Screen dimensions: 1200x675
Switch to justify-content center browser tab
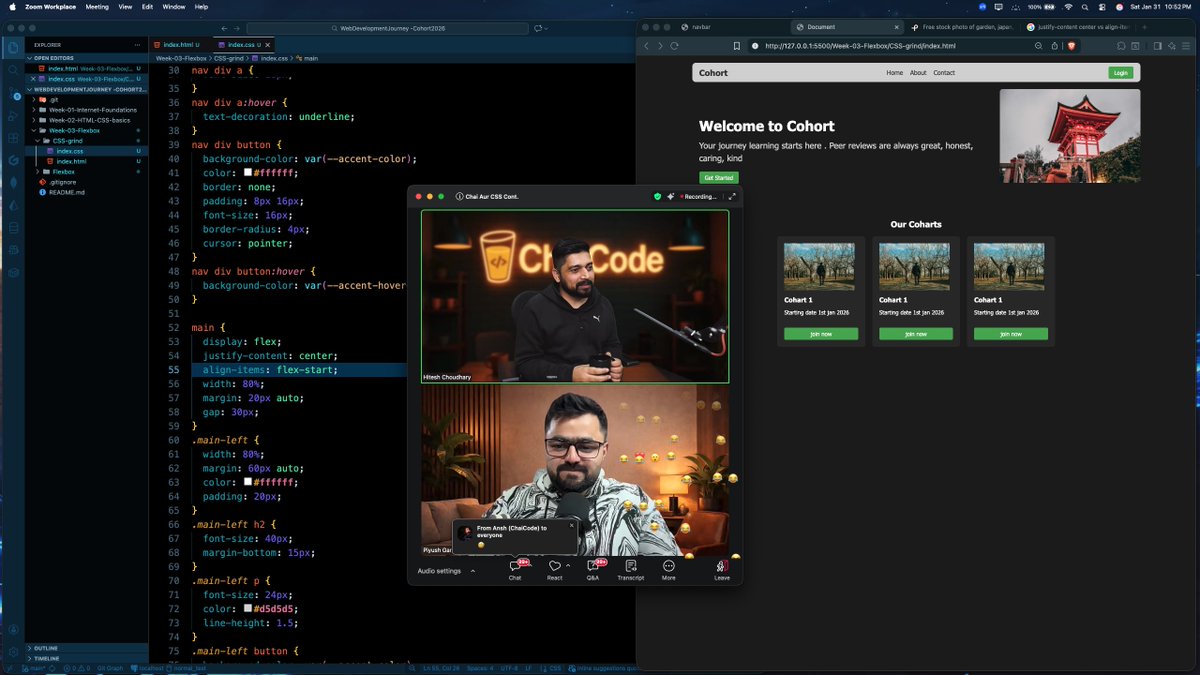[1078, 27]
